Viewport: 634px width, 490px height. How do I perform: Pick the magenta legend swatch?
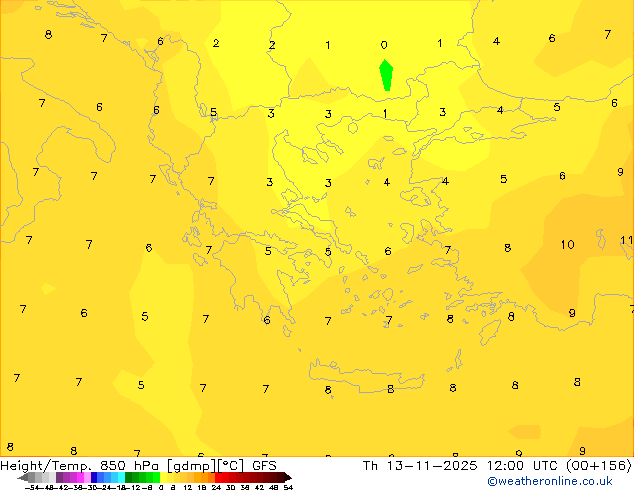(80, 477)
